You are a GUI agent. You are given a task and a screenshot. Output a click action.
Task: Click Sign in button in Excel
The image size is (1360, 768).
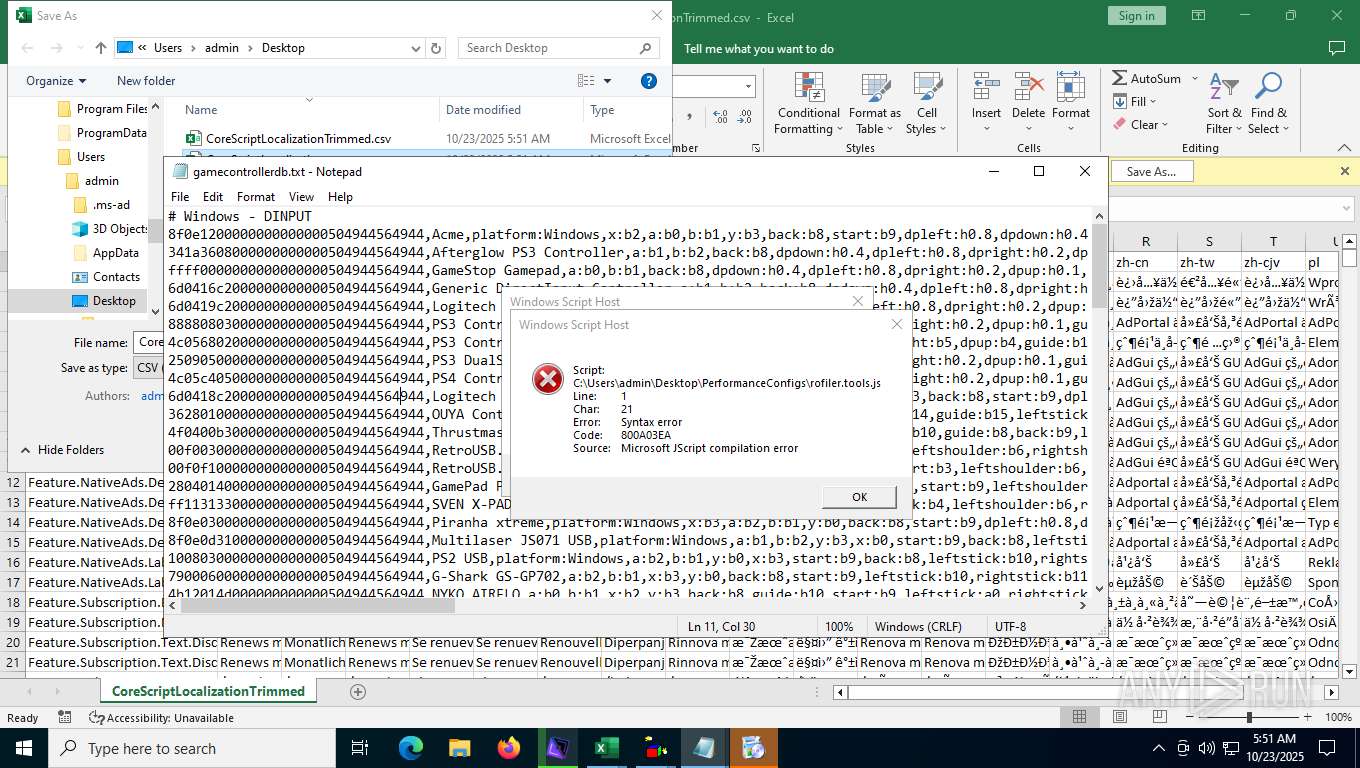click(x=1136, y=15)
